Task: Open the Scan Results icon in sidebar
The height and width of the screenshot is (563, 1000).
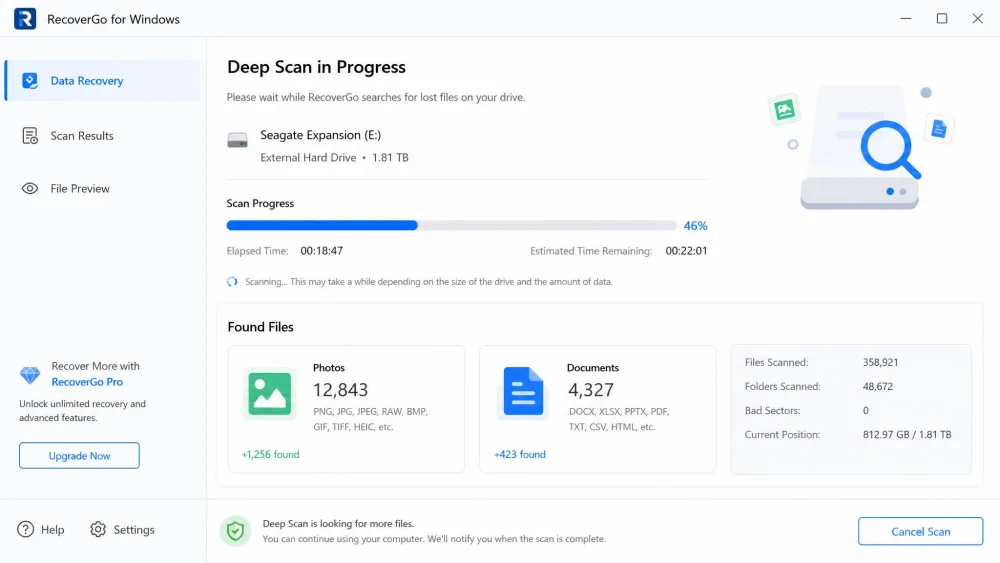Action: (30, 135)
